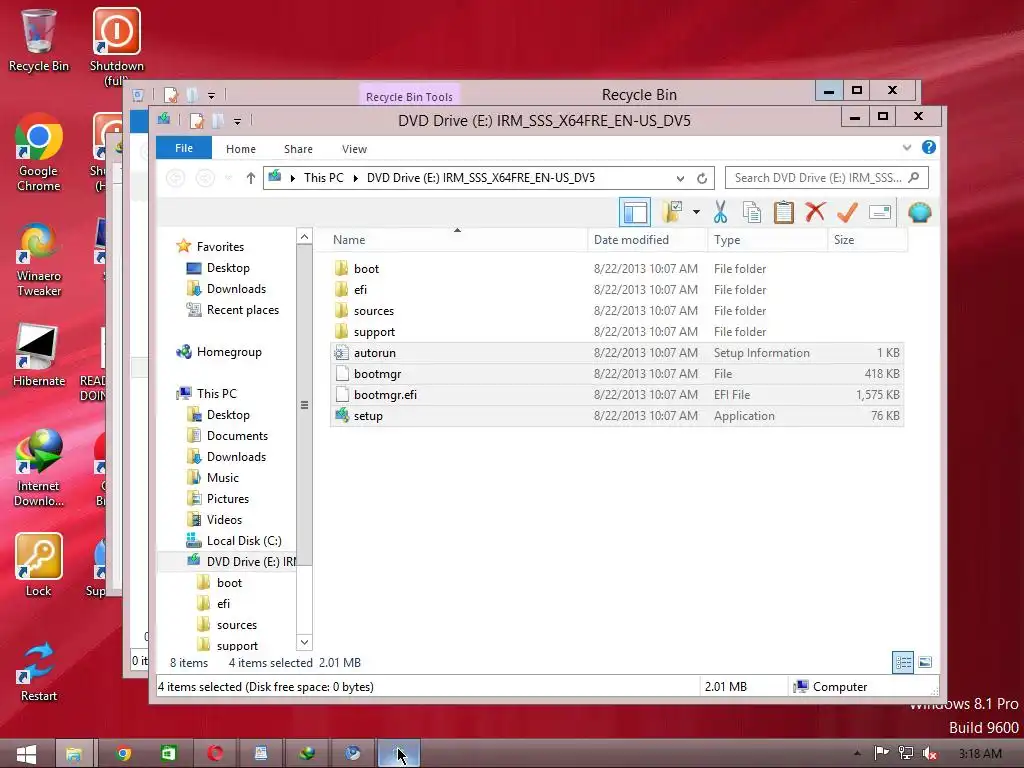This screenshot has height=768, width=1024.
Task: Open Google Chrome desktop shortcut
Action: (39, 153)
